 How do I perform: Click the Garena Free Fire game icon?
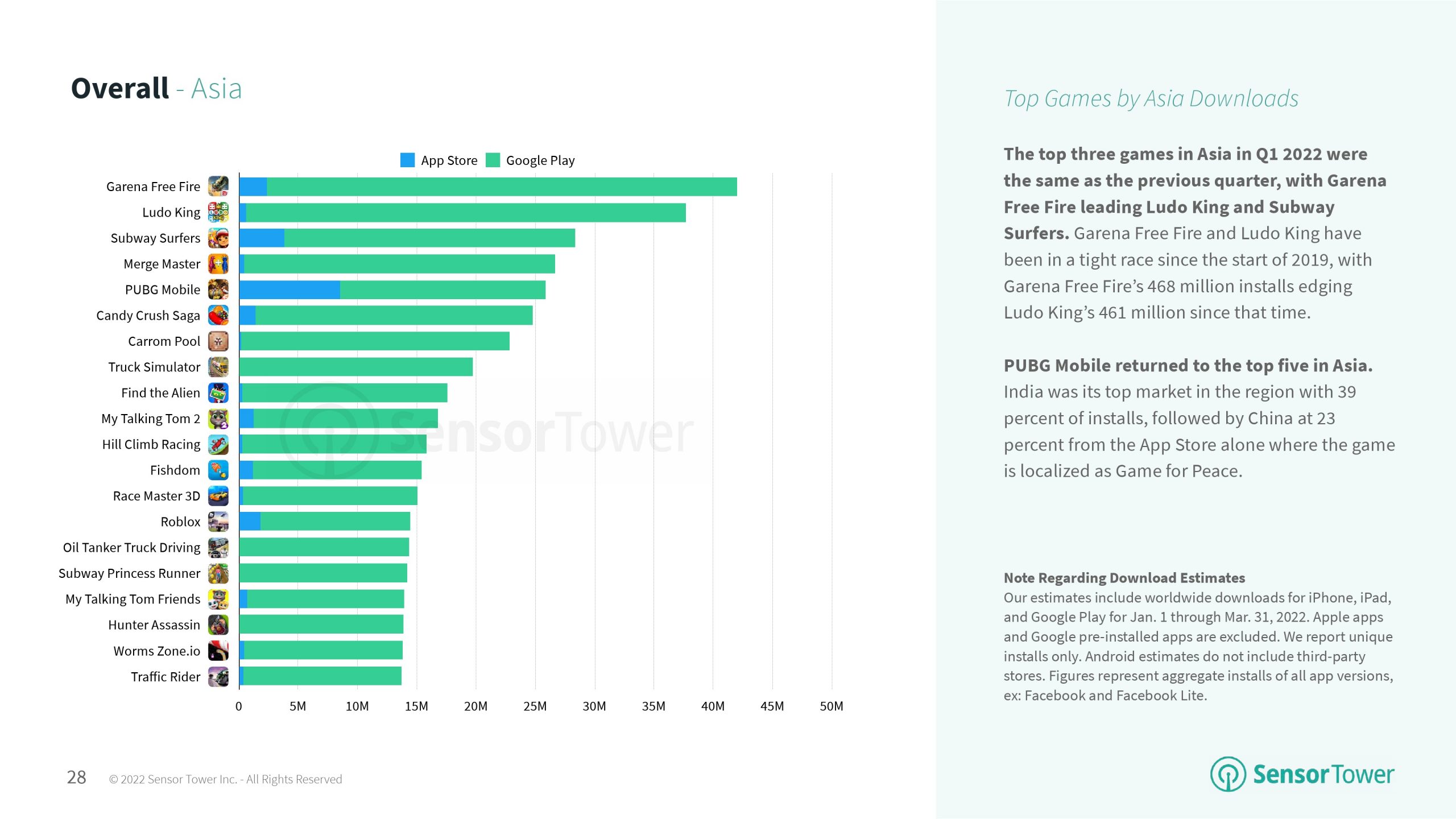[x=218, y=186]
